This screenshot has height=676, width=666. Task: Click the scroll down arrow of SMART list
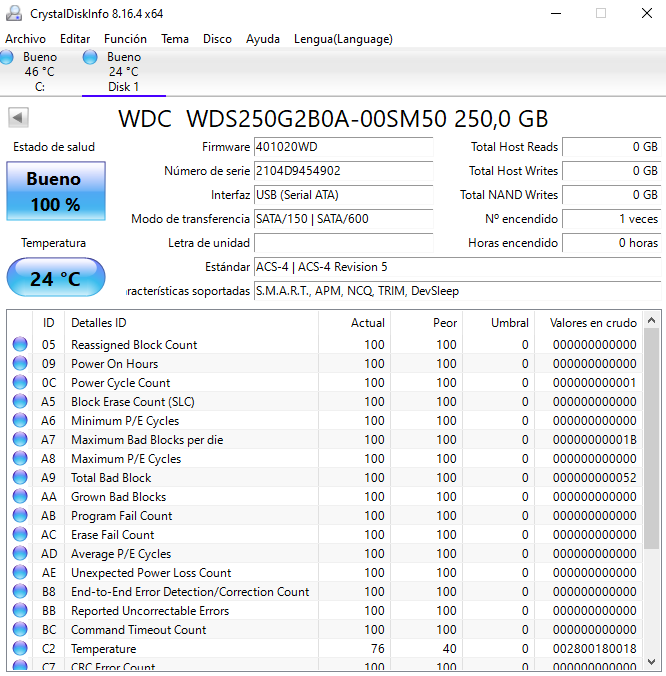[651, 662]
